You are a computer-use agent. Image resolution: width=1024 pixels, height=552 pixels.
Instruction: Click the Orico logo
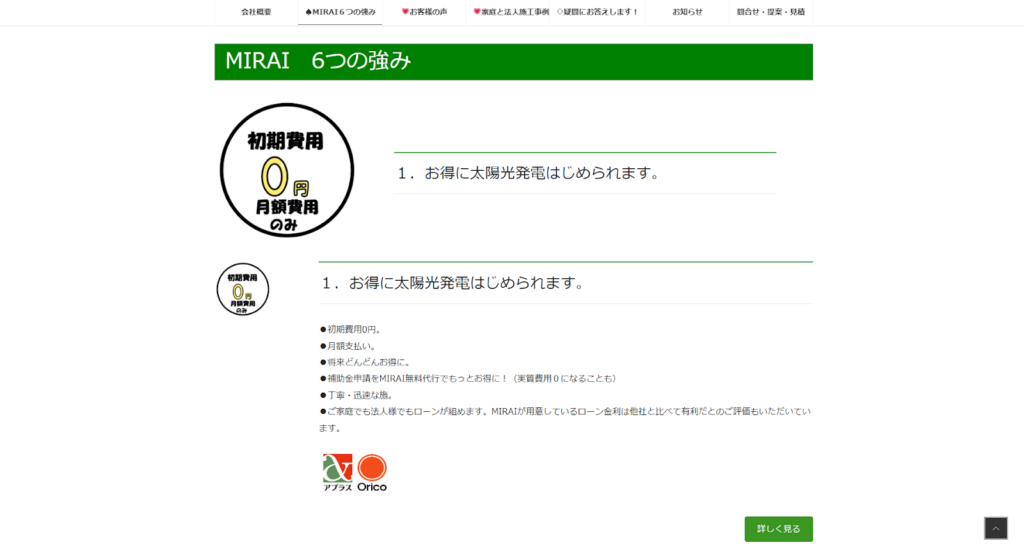tap(372, 472)
